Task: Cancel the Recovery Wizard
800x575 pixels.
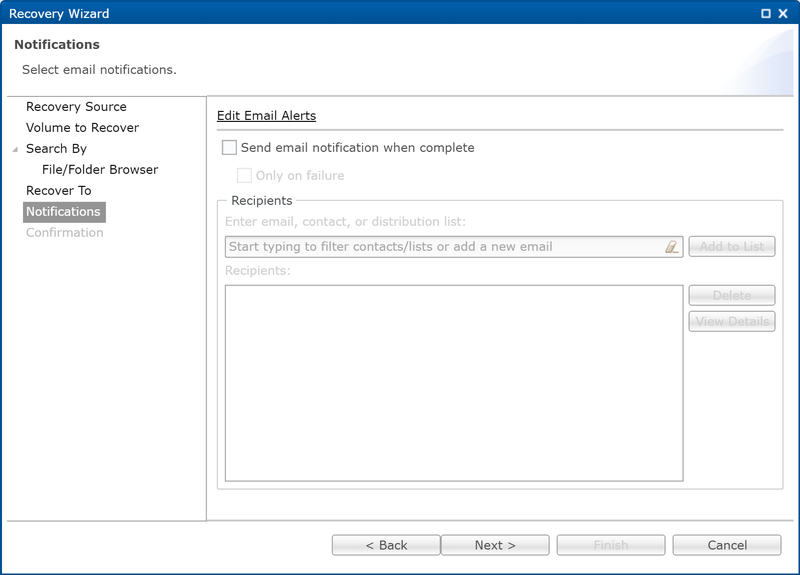Action: point(727,545)
